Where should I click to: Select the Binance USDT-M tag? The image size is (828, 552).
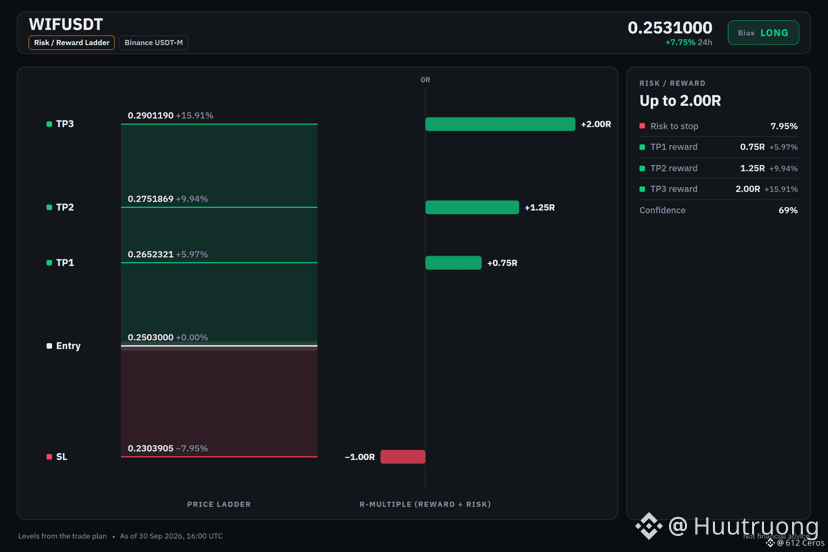[154, 43]
